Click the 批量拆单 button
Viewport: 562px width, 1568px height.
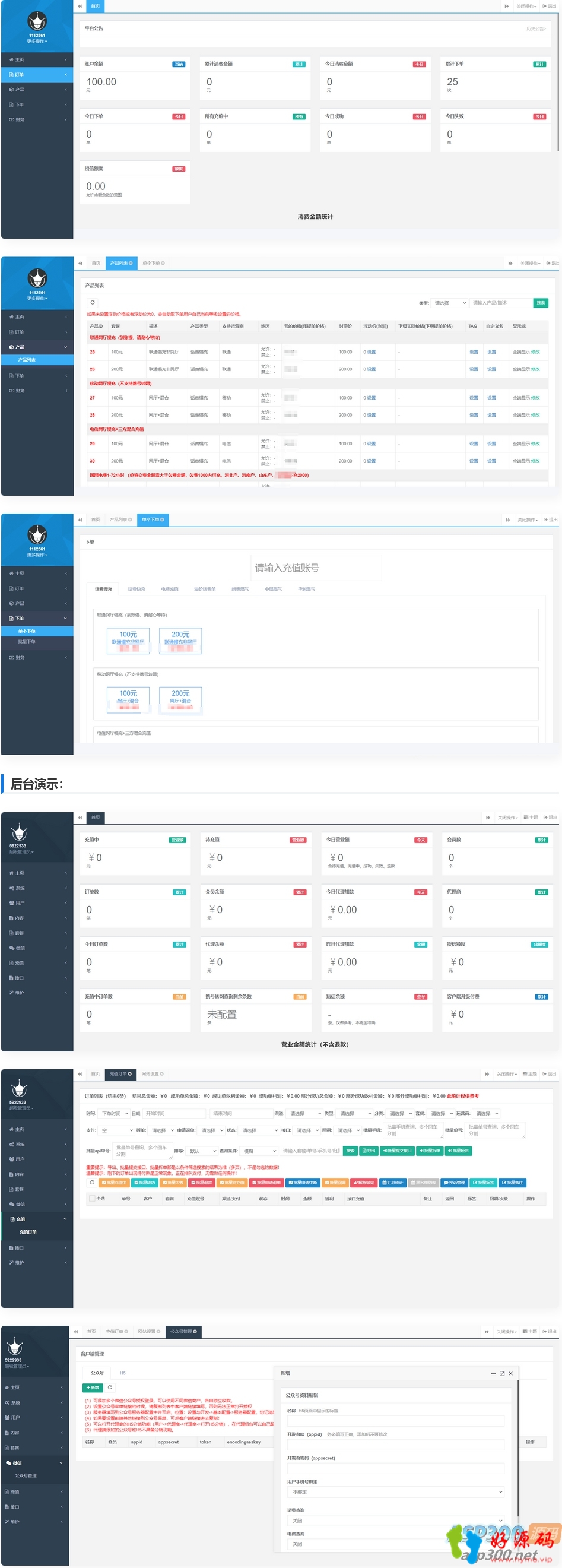pyautogui.click(x=430, y=1151)
